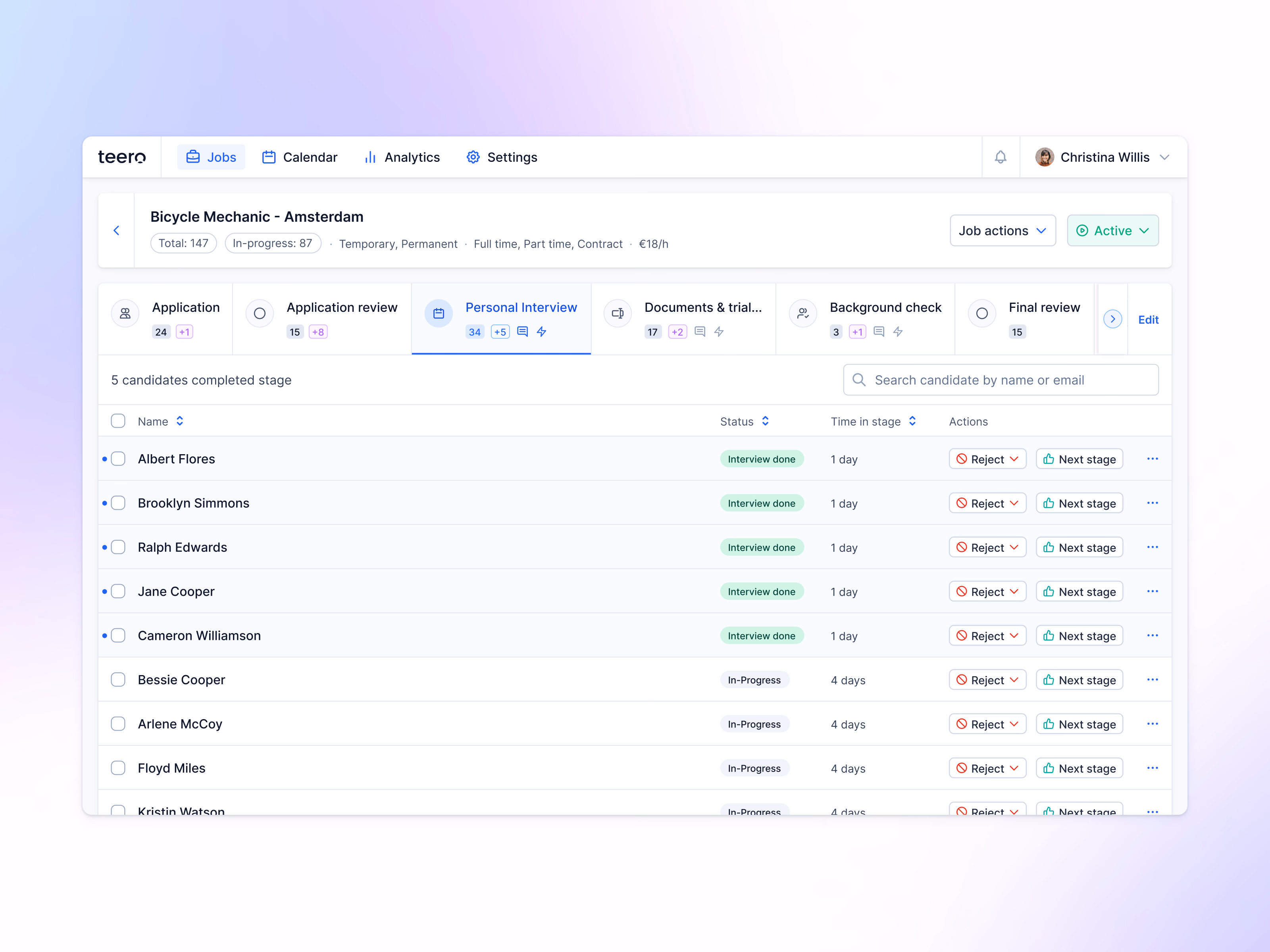Select Cameron Williamson's checkbox
The height and width of the screenshot is (952, 1270).
118,636
